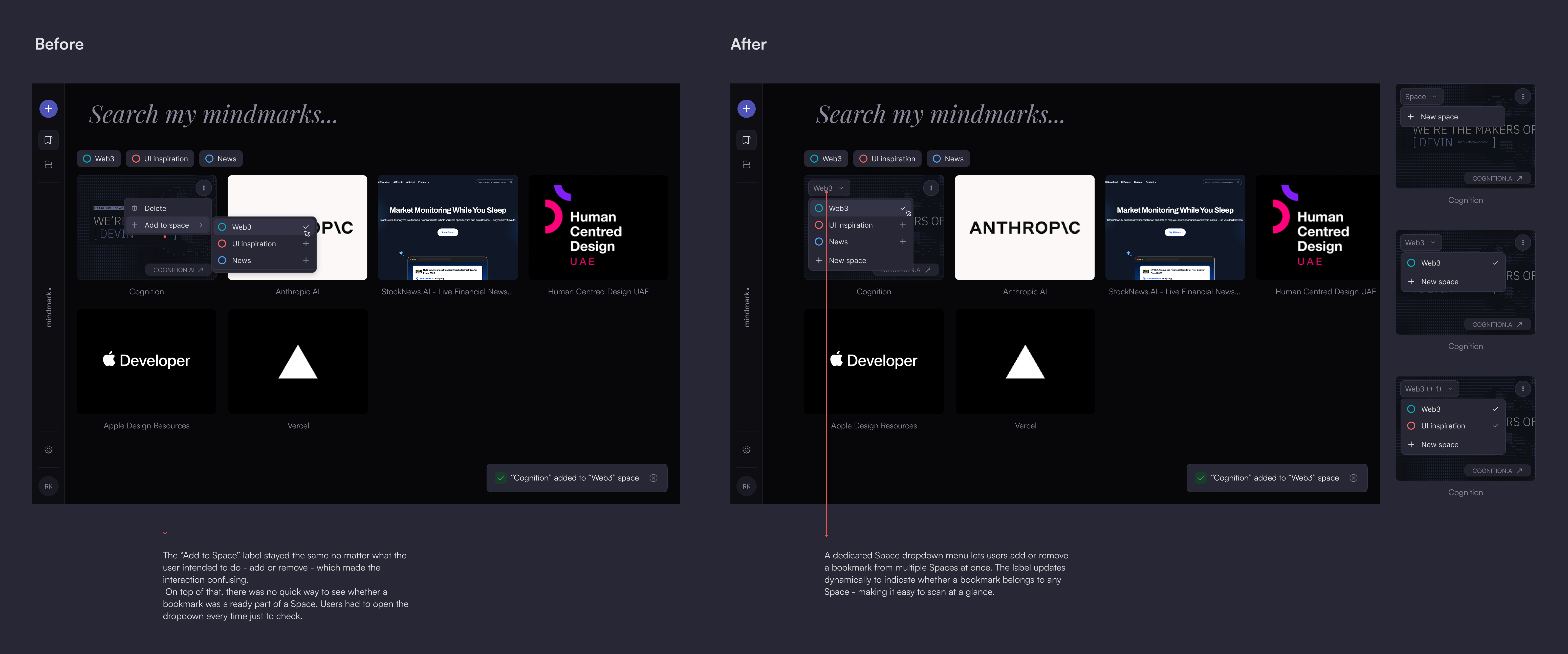Open three-dot menu on Before Cognition card
1568x654 pixels.
pos(203,188)
